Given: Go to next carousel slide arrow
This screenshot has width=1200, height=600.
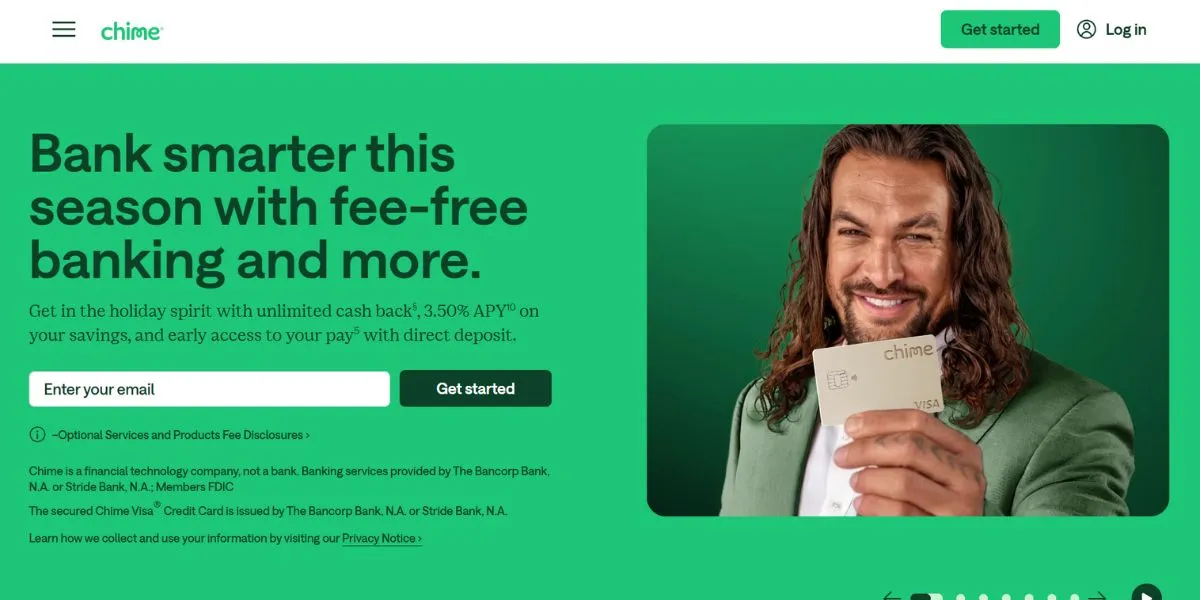Looking at the screenshot, I should (1097, 597).
